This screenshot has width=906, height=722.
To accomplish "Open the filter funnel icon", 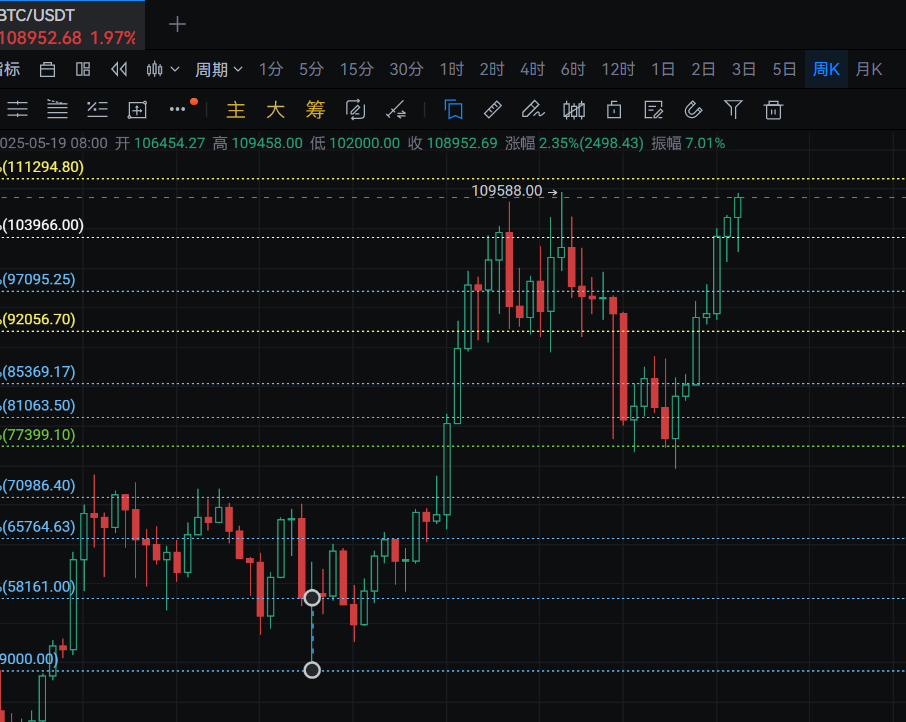I will point(733,109).
